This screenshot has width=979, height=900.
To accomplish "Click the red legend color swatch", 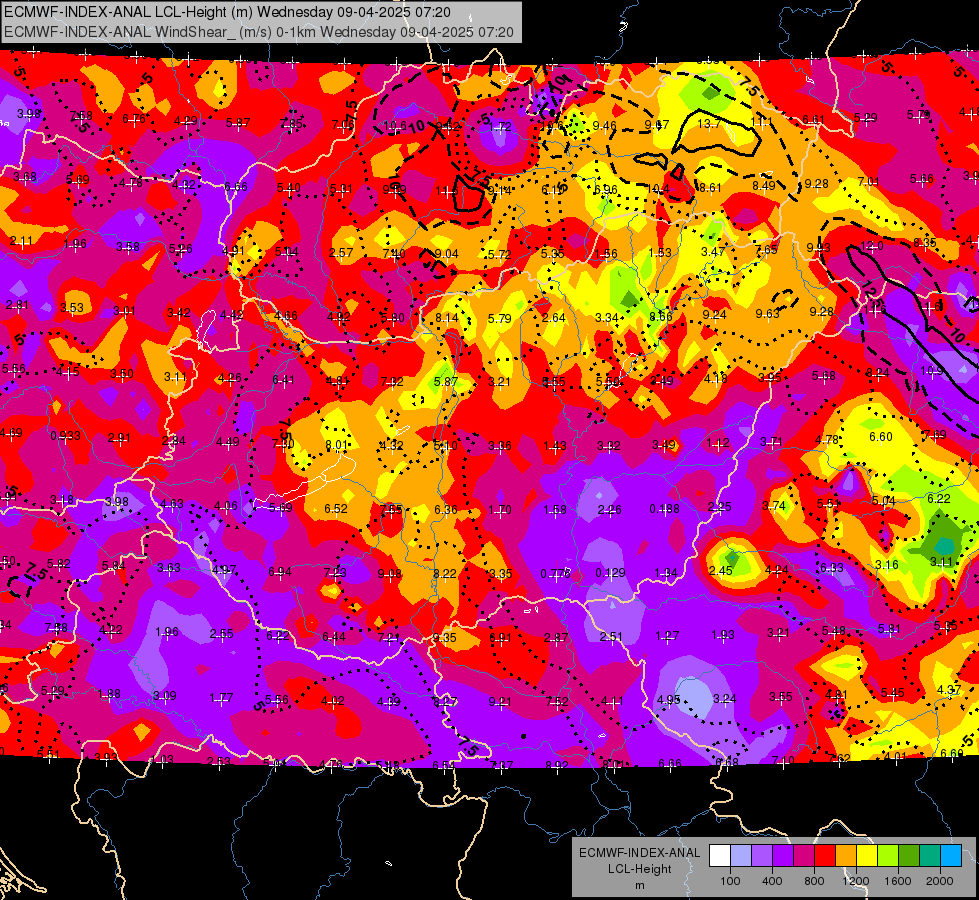I will 825,856.
